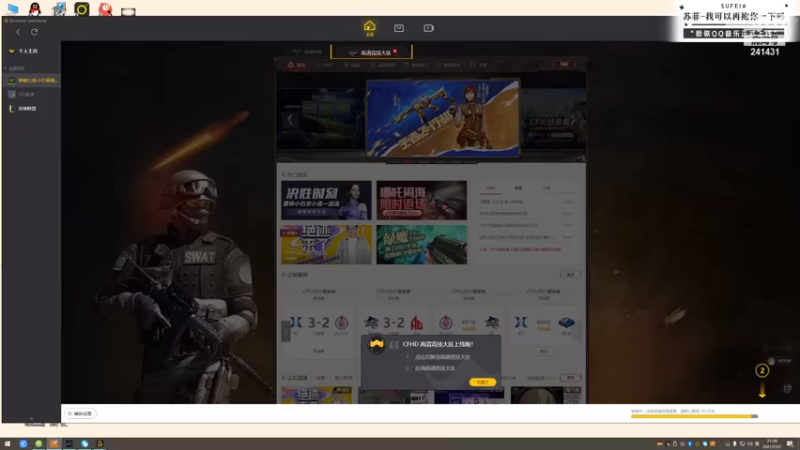800x450 pixels.
Task: Open the yellow-ring black app desktop icon
Action: [82, 9]
